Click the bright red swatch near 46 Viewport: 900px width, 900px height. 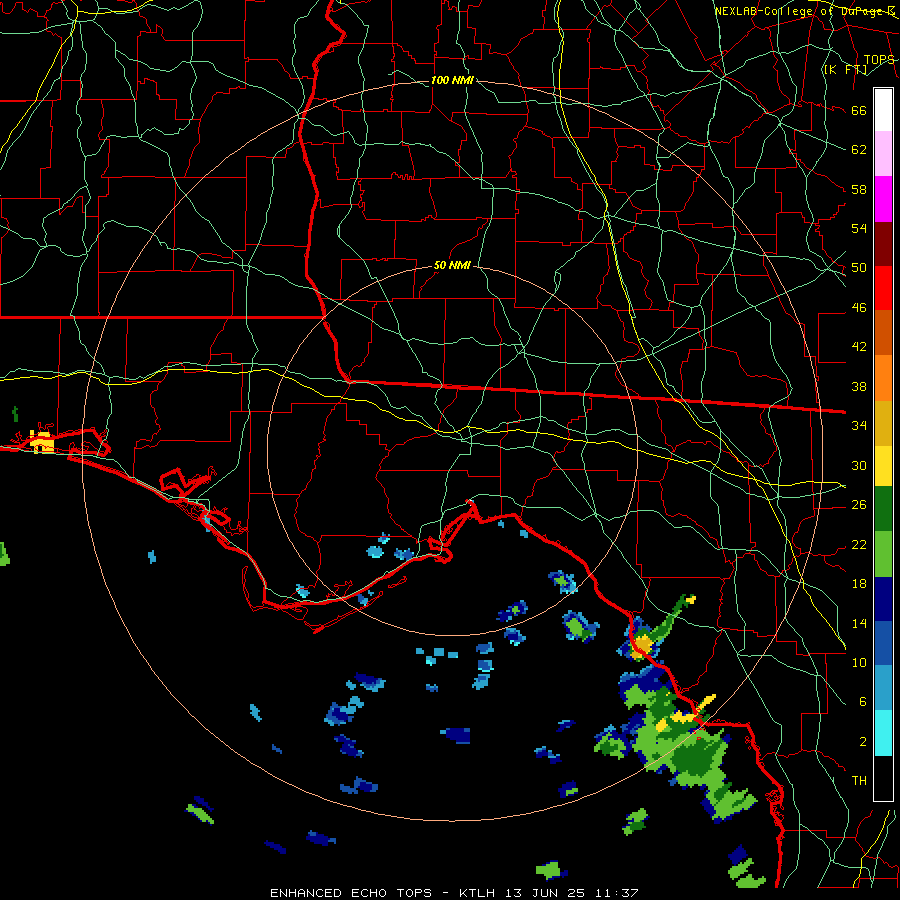click(x=883, y=288)
